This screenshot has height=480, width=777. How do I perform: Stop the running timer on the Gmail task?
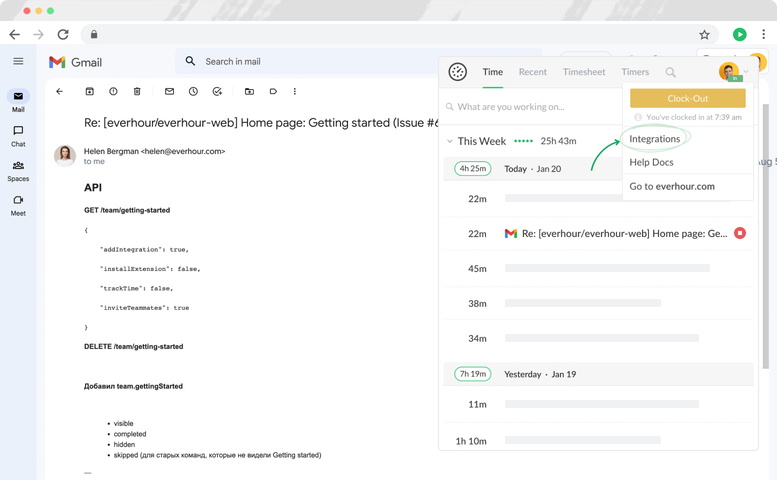click(740, 233)
